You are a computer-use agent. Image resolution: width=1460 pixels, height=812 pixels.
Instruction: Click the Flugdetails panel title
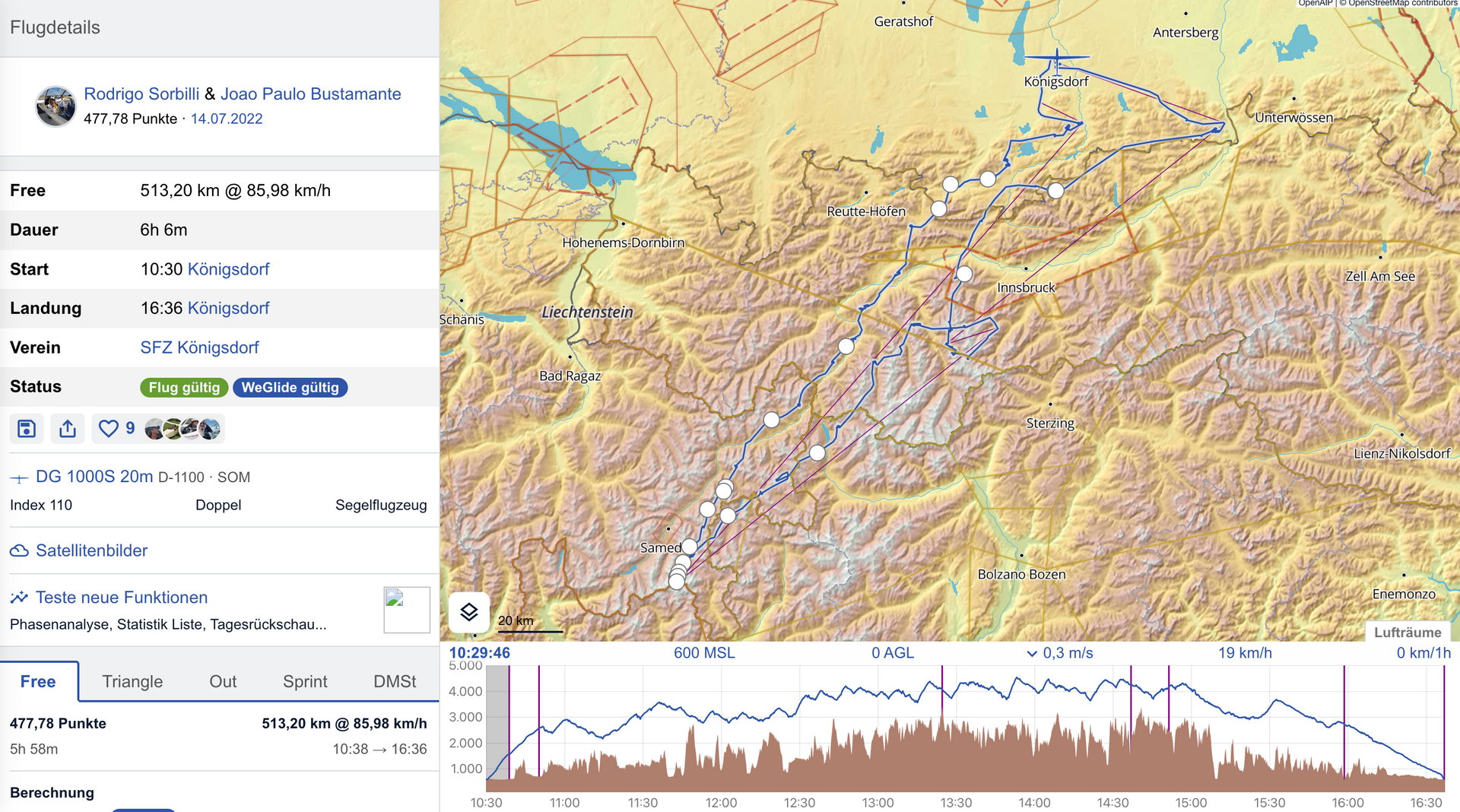point(55,27)
